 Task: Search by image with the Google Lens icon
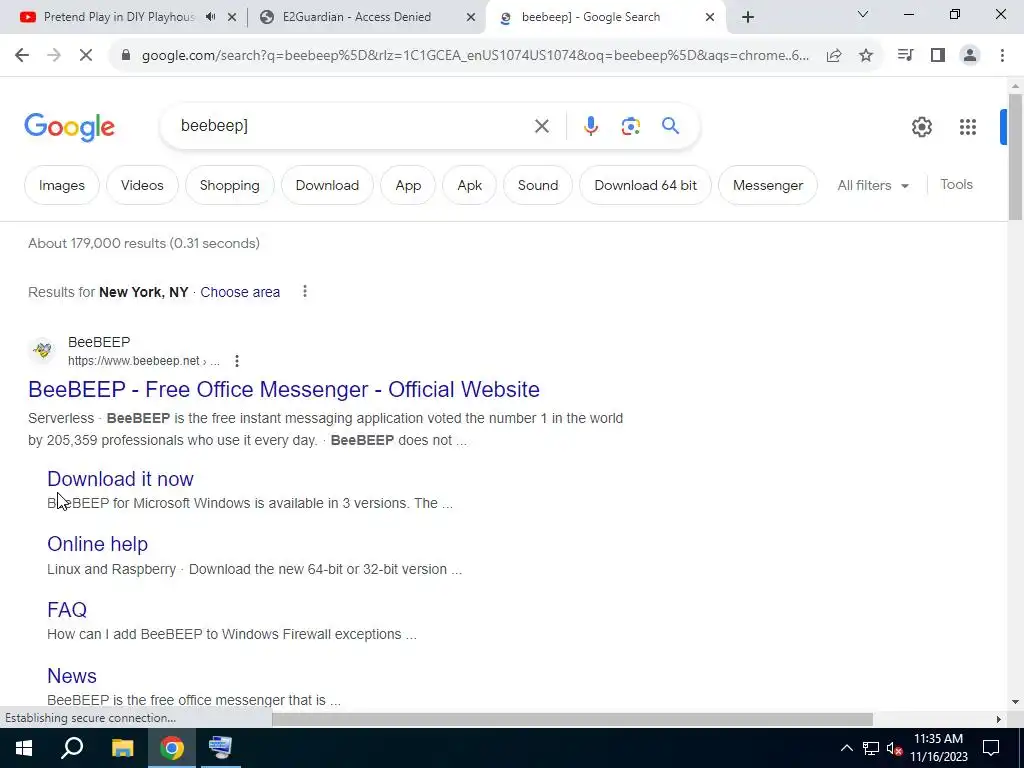(630, 126)
